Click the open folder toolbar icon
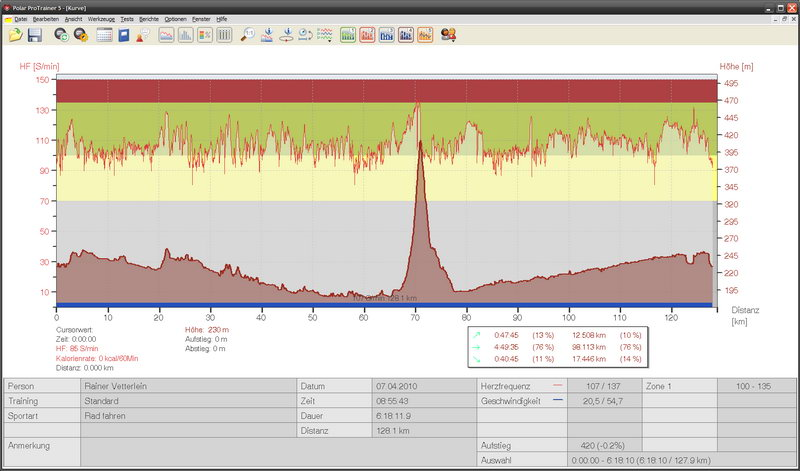Screen dimensions: 800x471 tap(15, 35)
